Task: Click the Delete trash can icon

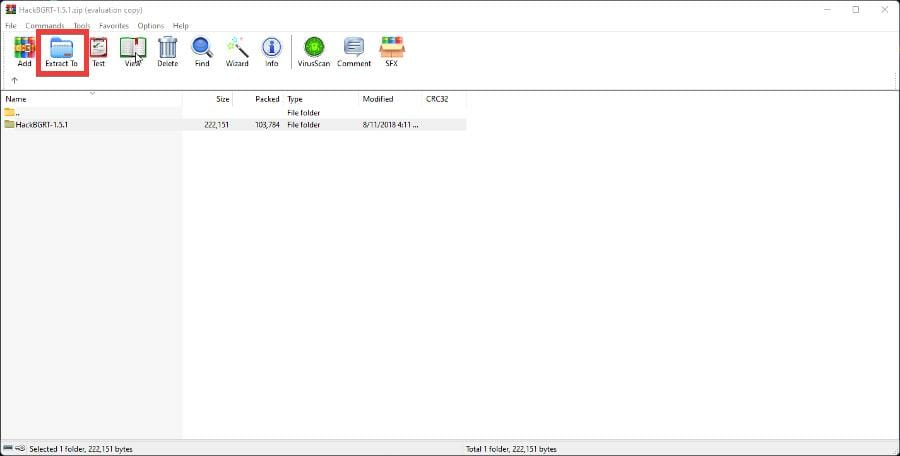Action: coord(168,47)
